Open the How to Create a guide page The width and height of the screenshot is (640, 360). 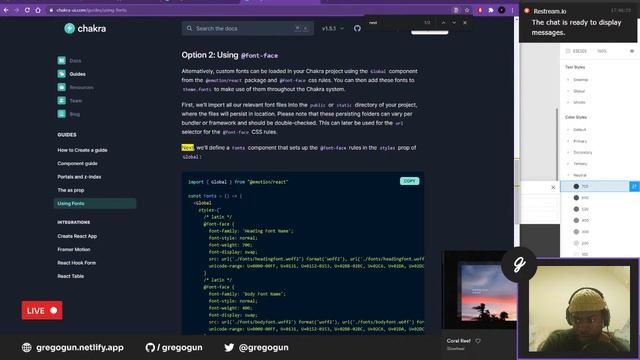coord(82,150)
